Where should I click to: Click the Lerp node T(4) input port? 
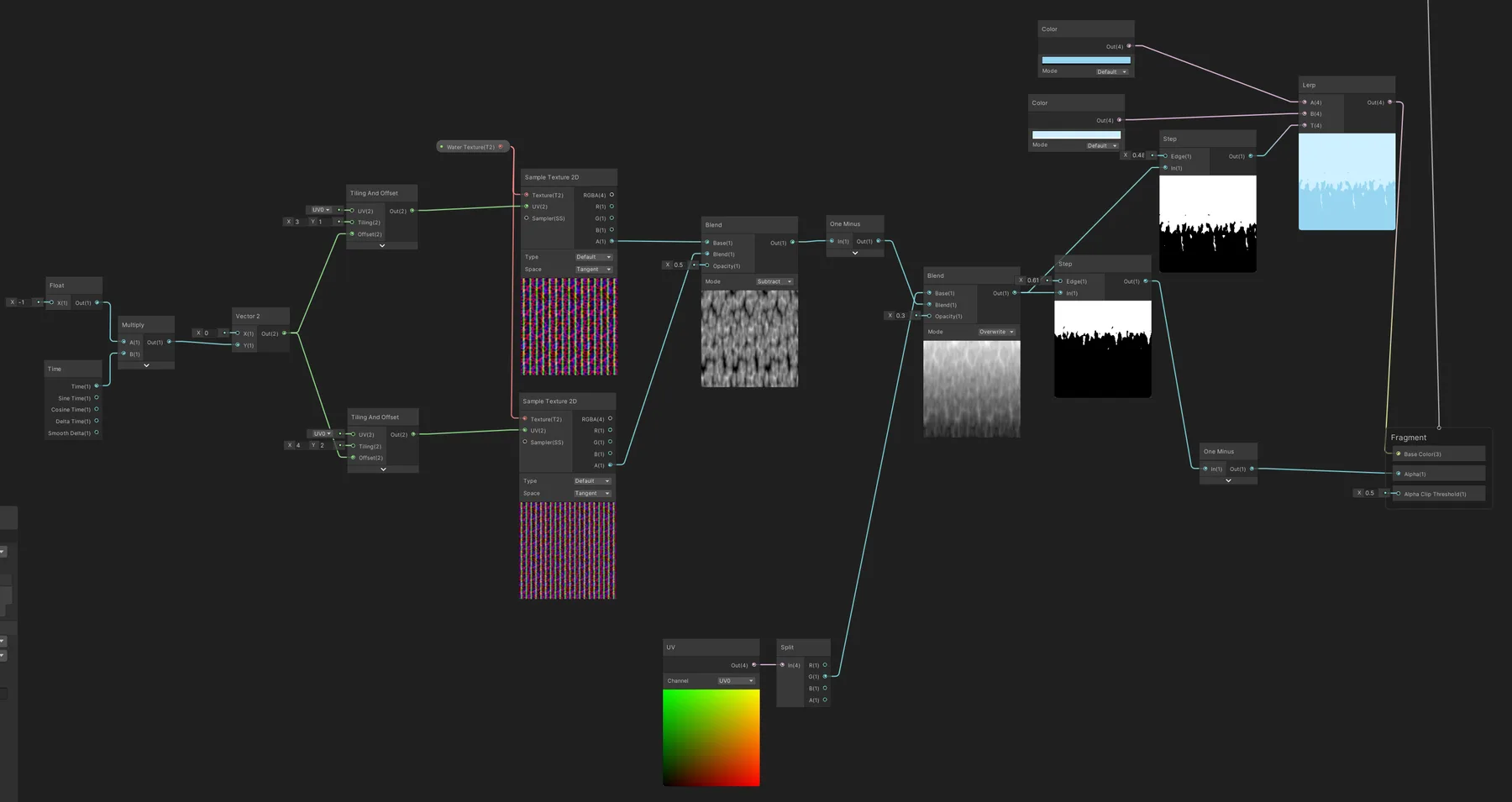tap(1305, 126)
